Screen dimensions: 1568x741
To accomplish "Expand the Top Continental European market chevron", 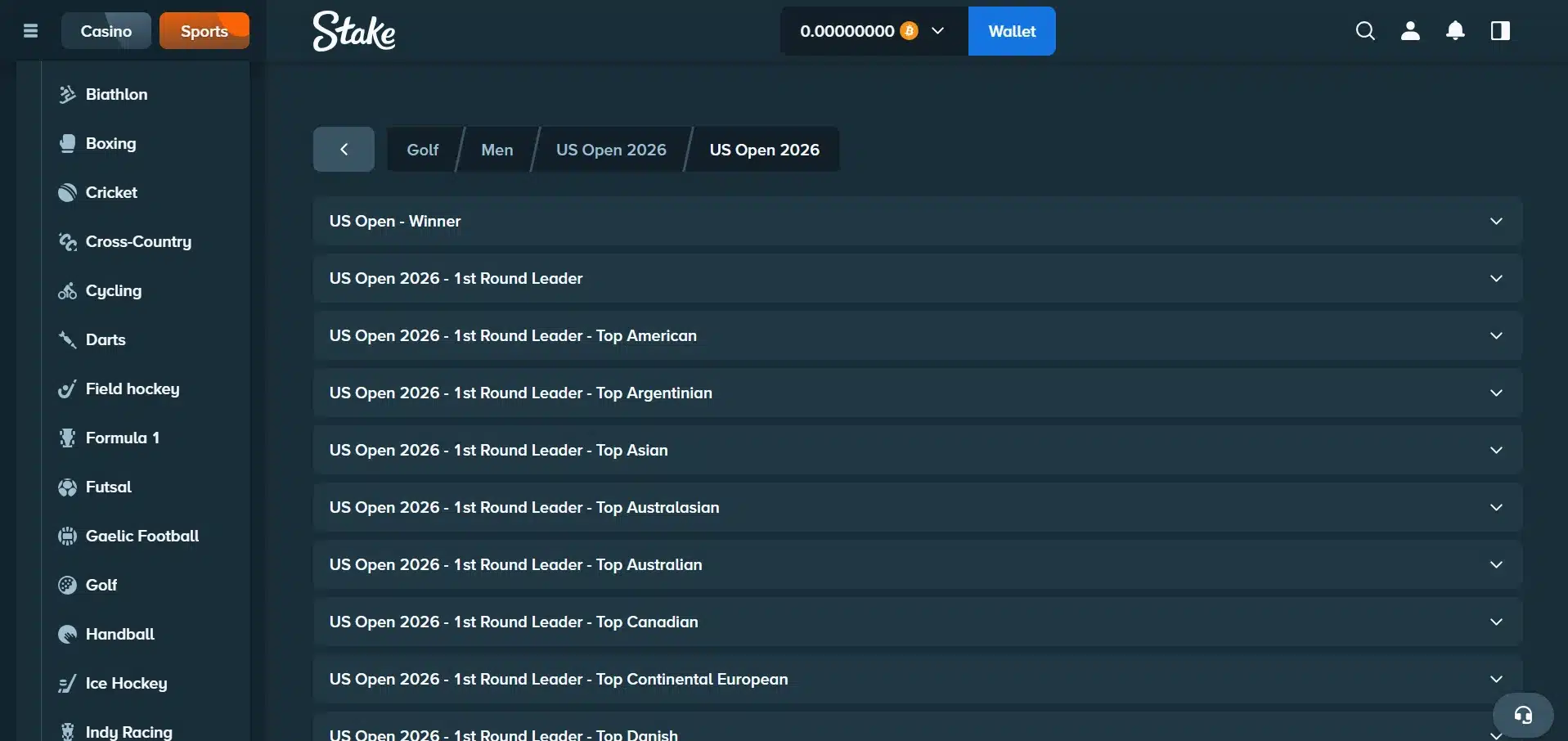I will [x=1496, y=679].
